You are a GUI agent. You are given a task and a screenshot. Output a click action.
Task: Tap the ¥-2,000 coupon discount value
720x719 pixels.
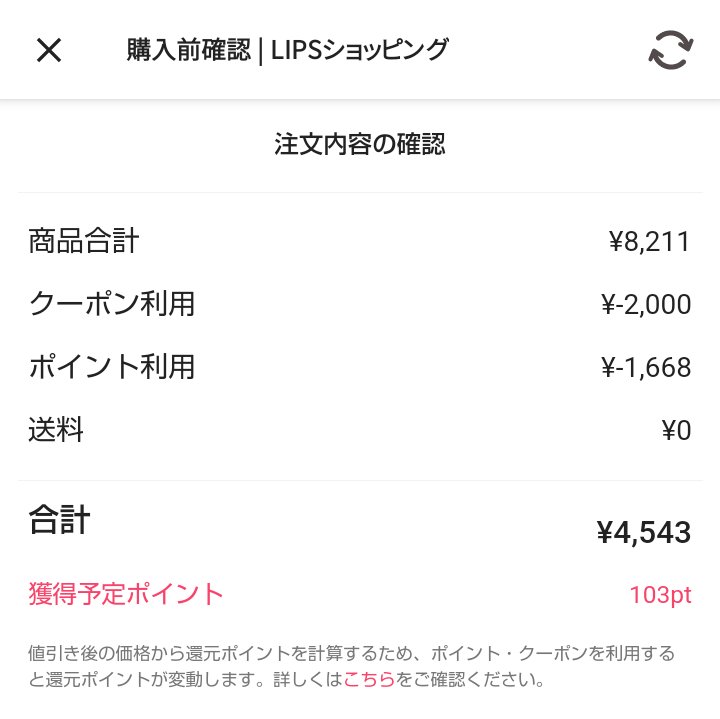pyautogui.click(x=646, y=304)
